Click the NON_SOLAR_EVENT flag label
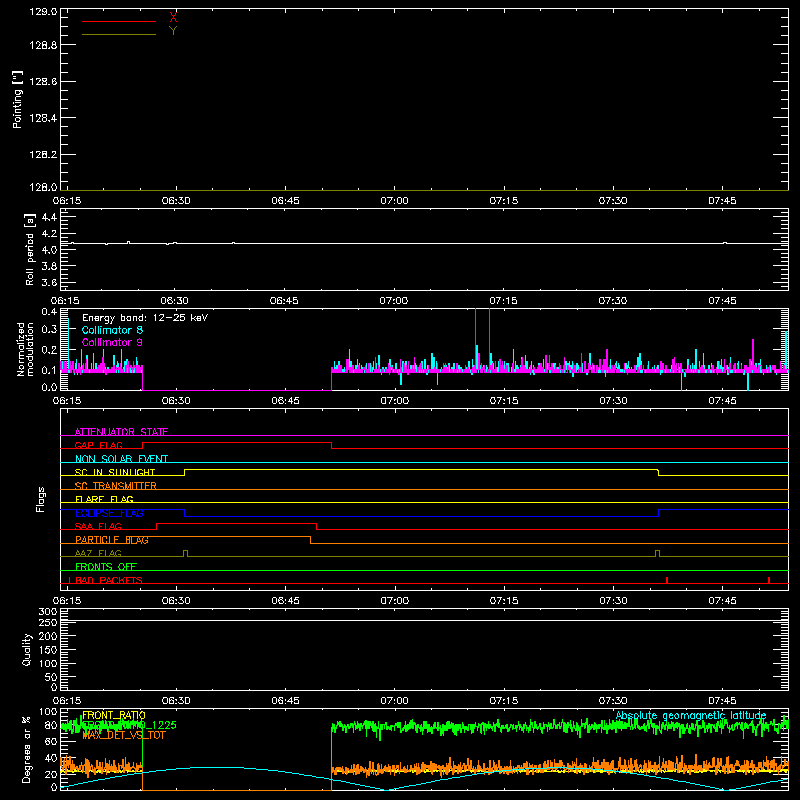This screenshot has height=800, width=800. [121, 459]
